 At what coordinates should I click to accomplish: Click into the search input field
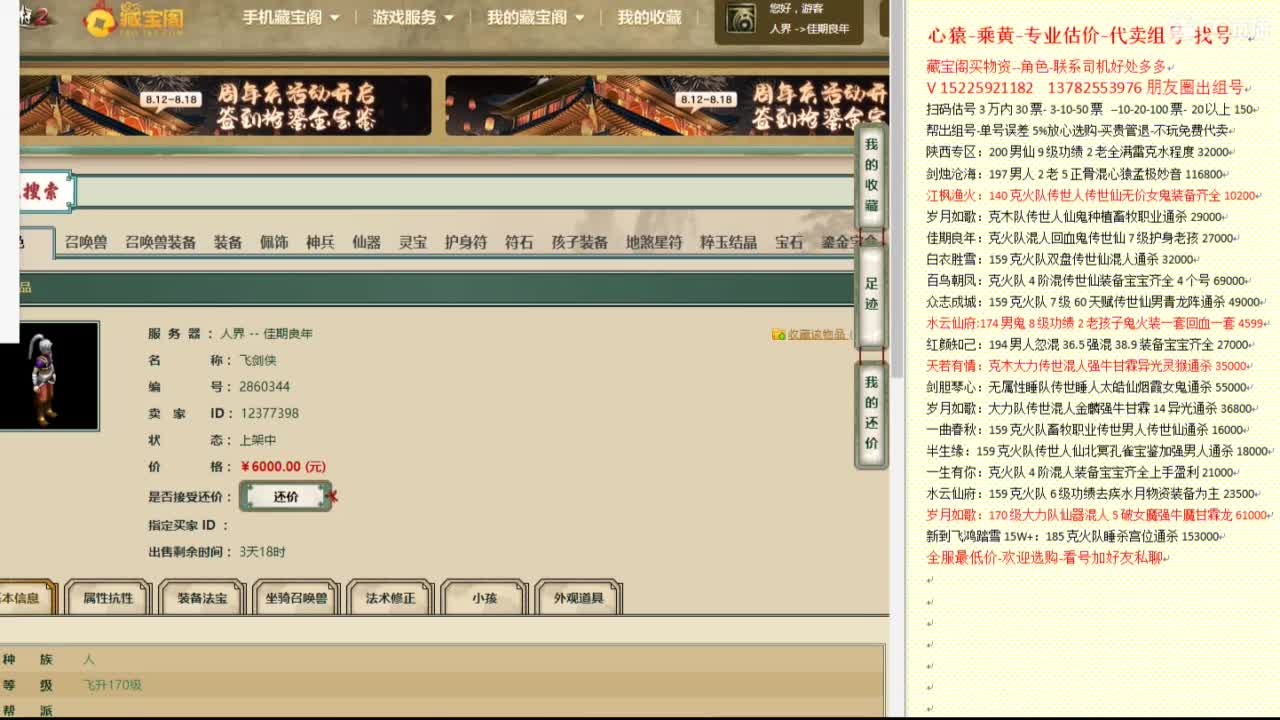(x=465, y=192)
